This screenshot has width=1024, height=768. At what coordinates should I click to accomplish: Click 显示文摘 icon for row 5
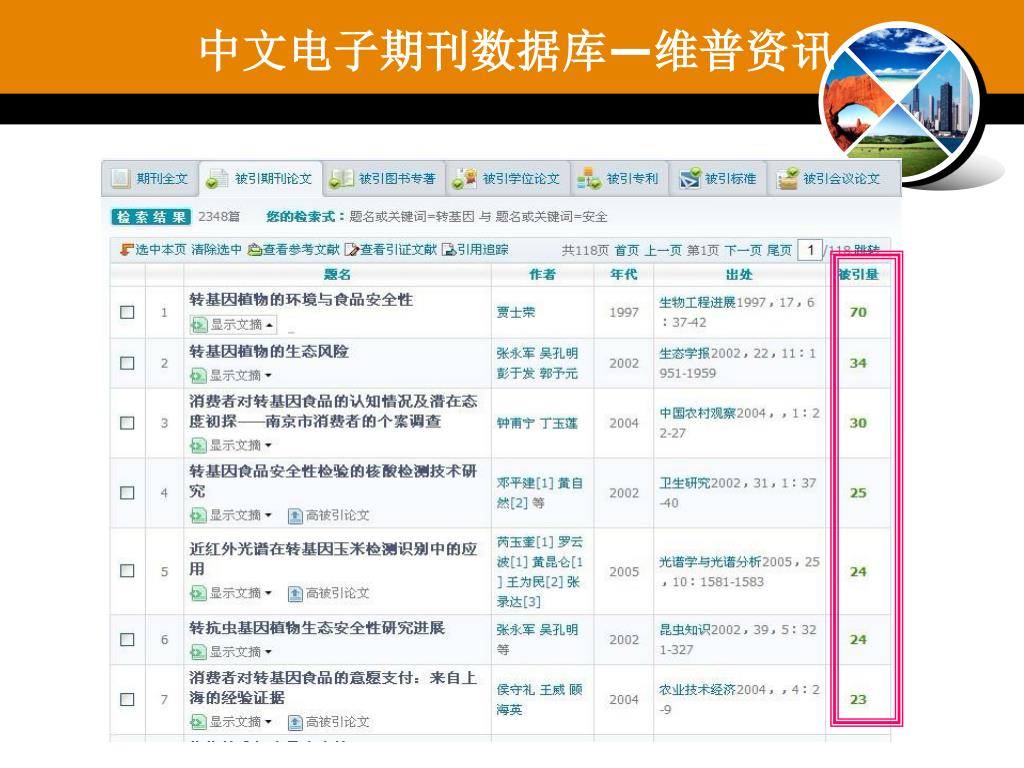click(x=199, y=593)
